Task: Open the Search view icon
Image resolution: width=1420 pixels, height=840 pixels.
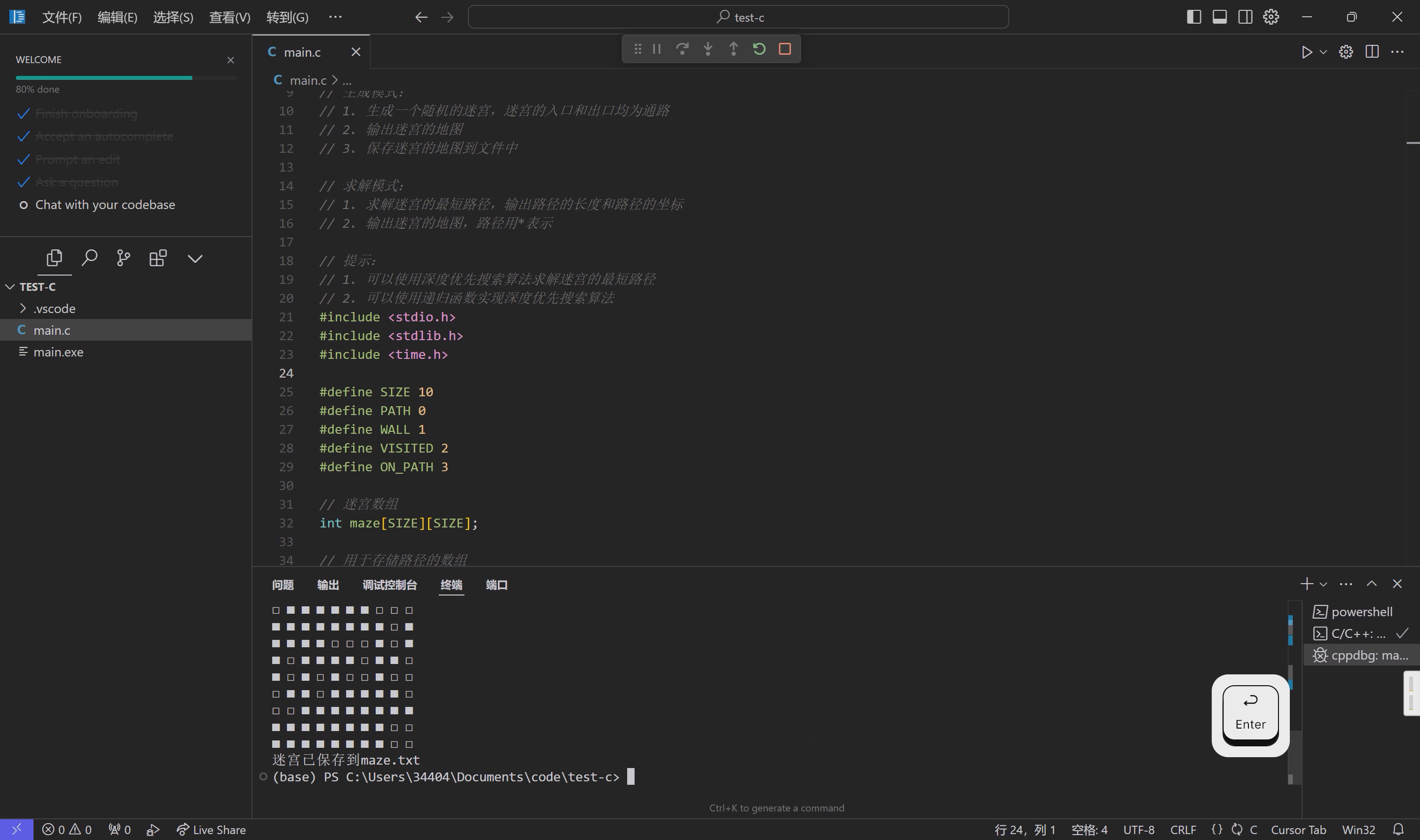Action: coord(89,258)
